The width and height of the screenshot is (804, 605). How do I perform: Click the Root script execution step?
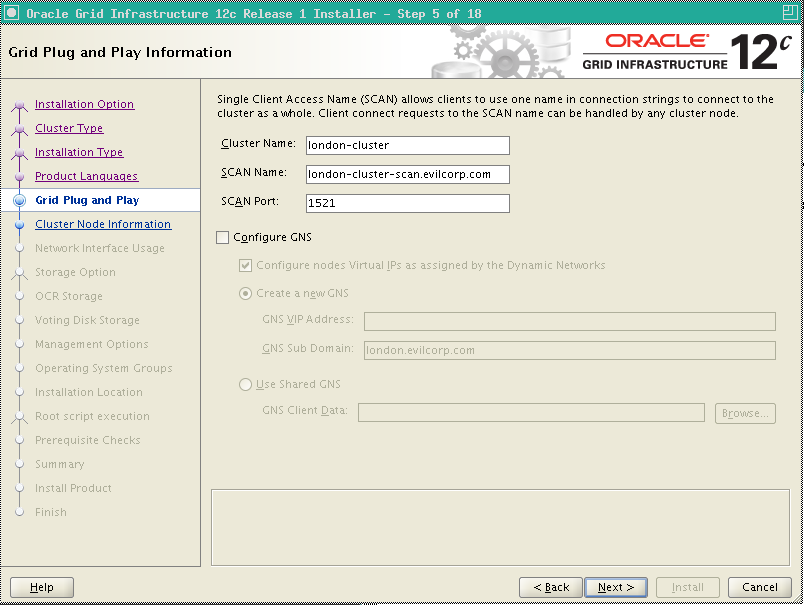(92, 416)
